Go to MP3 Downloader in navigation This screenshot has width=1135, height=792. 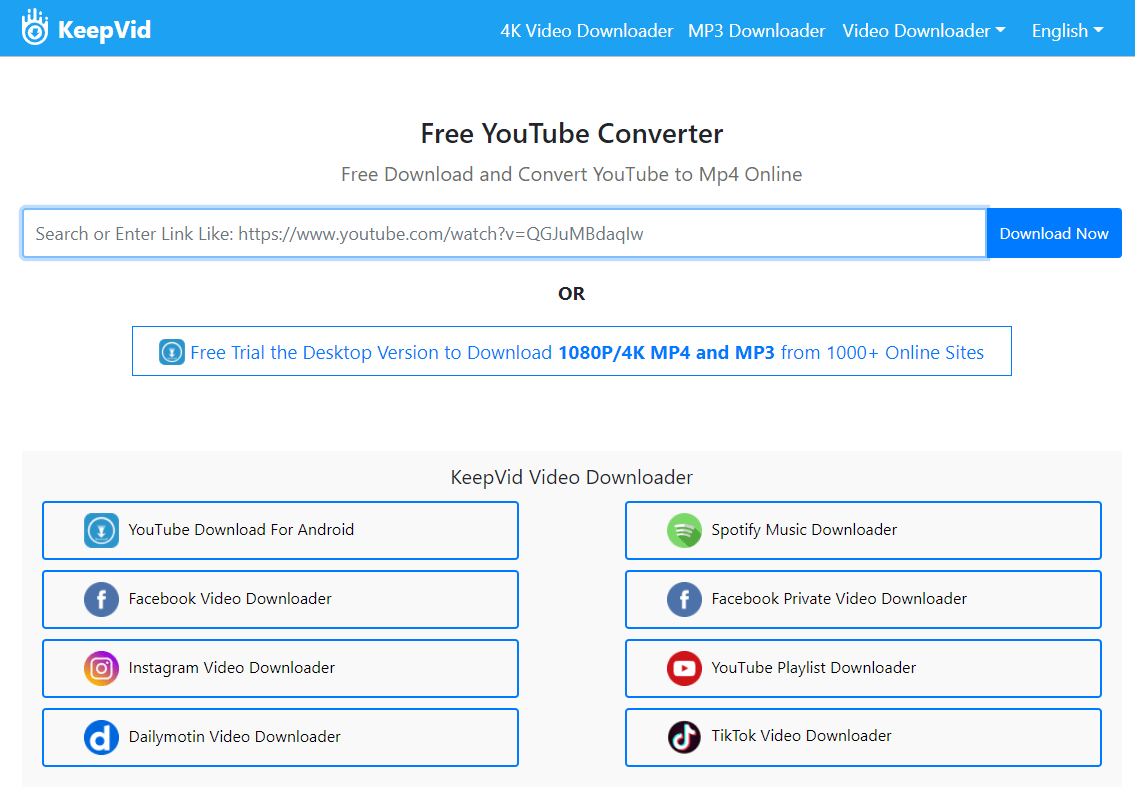pos(756,31)
